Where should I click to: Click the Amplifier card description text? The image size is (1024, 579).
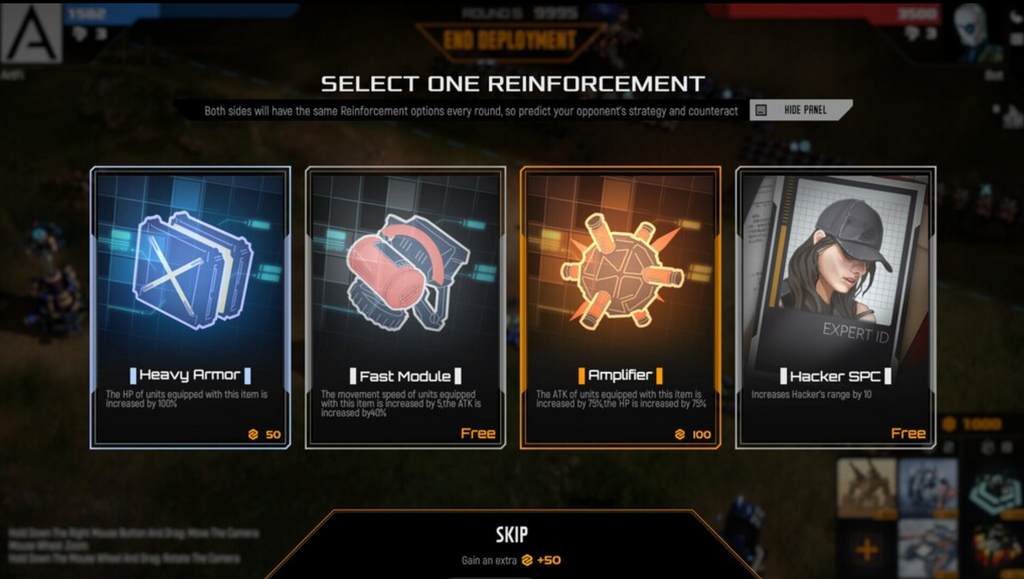click(x=621, y=399)
